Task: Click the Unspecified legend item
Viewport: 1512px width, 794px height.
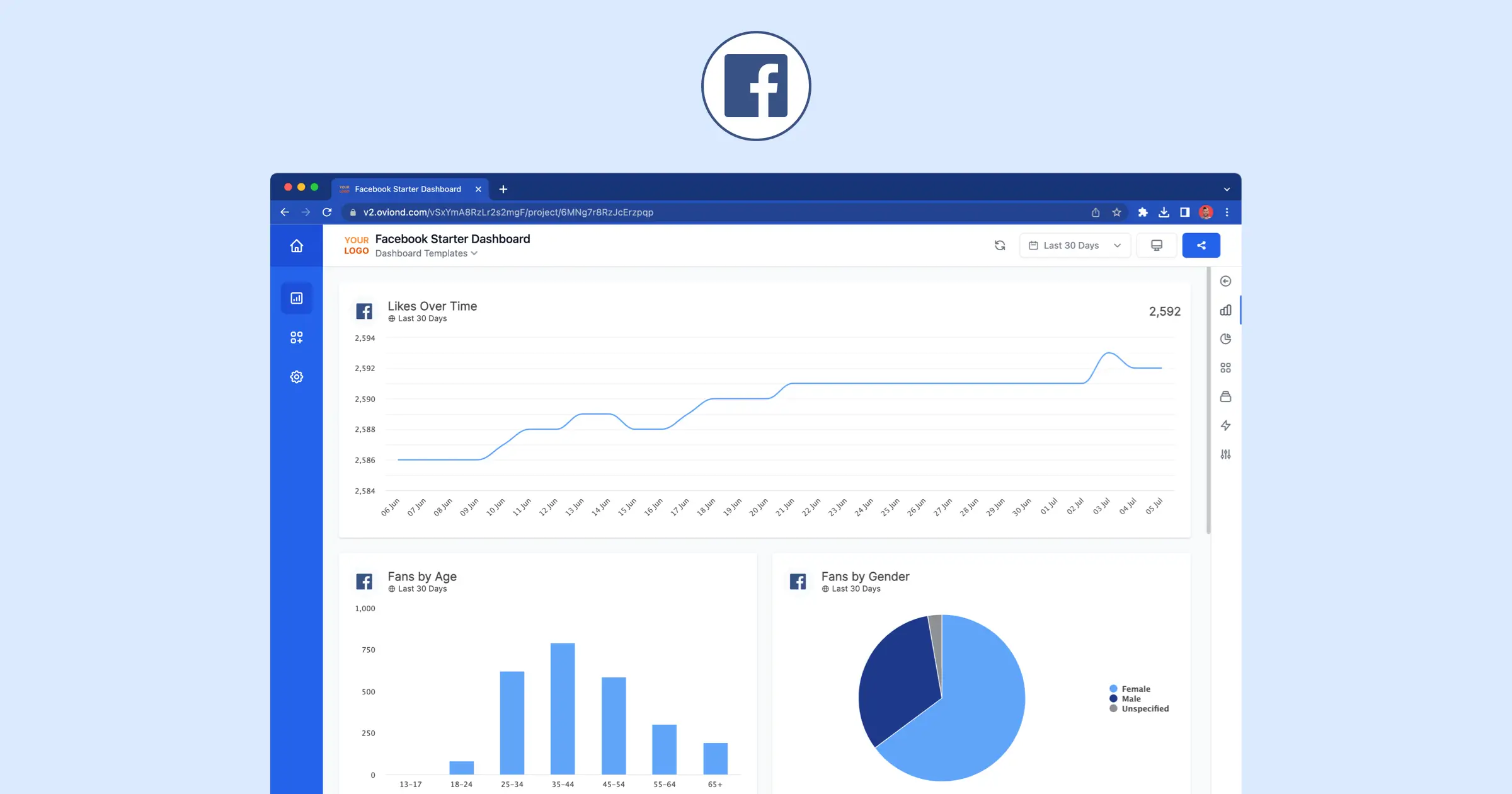Action: click(1139, 708)
